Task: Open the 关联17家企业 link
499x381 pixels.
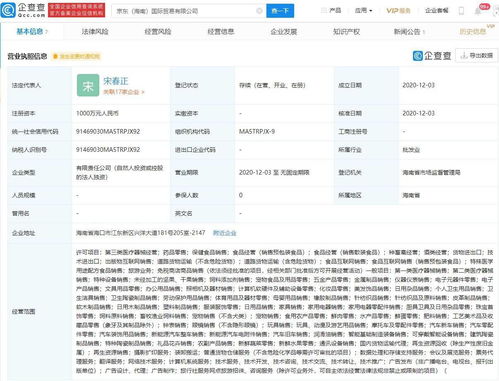Action: [x=123, y=92]
